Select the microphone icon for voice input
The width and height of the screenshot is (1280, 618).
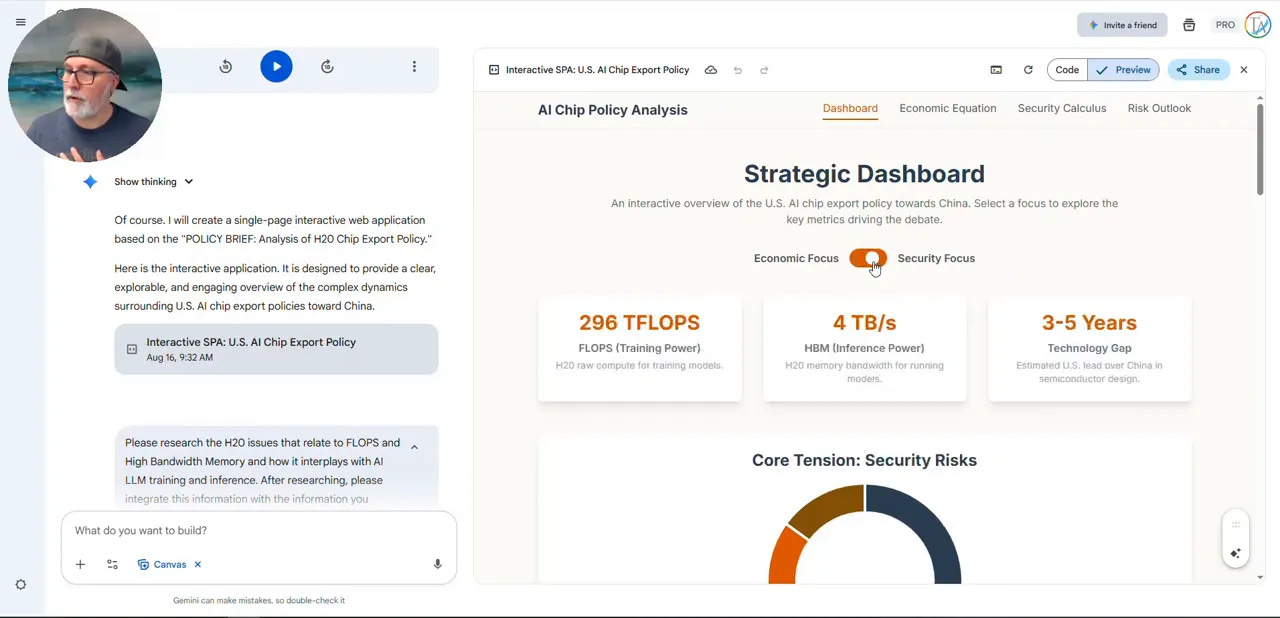click(437, 564)
